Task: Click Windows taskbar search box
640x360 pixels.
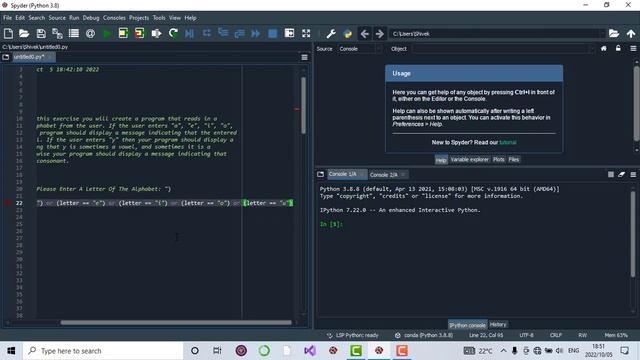Action: 103,351
